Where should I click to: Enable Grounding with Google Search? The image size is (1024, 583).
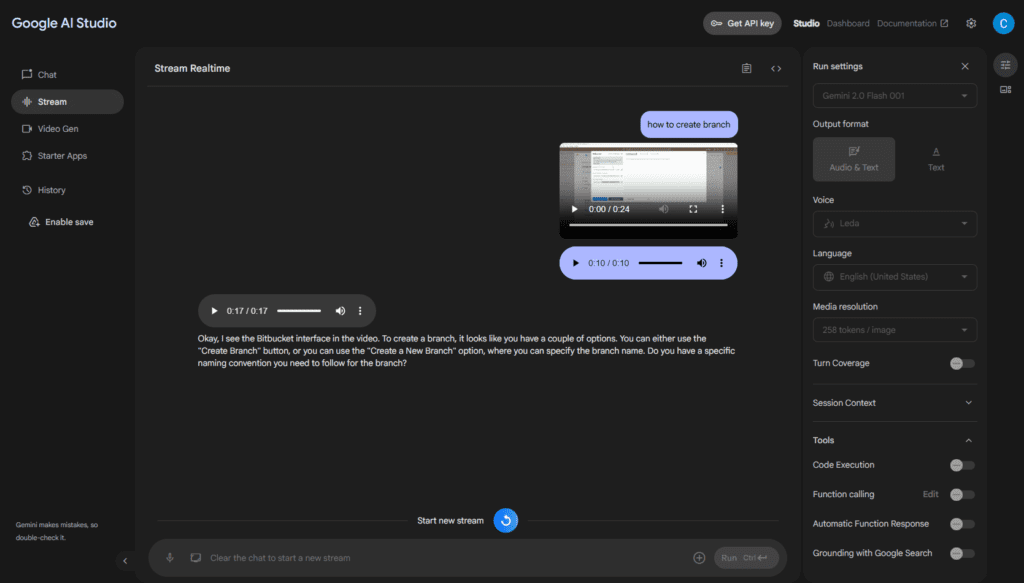tap(962, 554)
